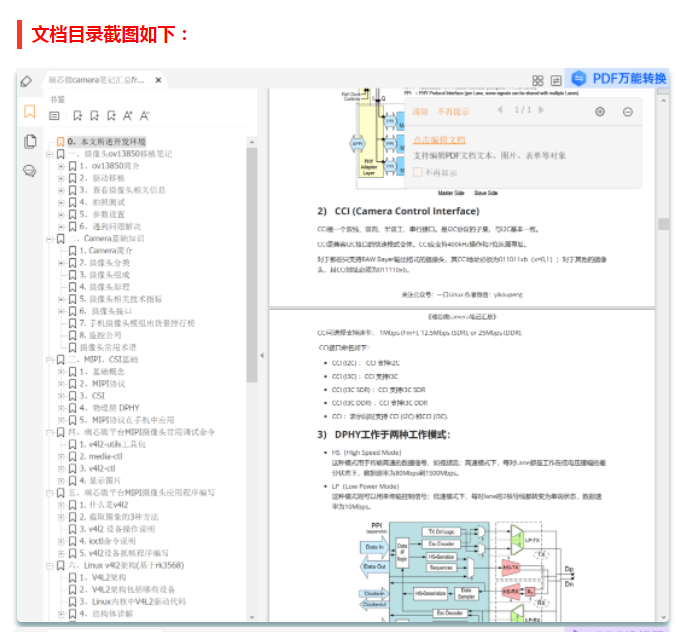Screen dimensions: 677x632
Task: Click the bookmark icon beside 1. V4L2架构
Action: [x=73, y=578]
